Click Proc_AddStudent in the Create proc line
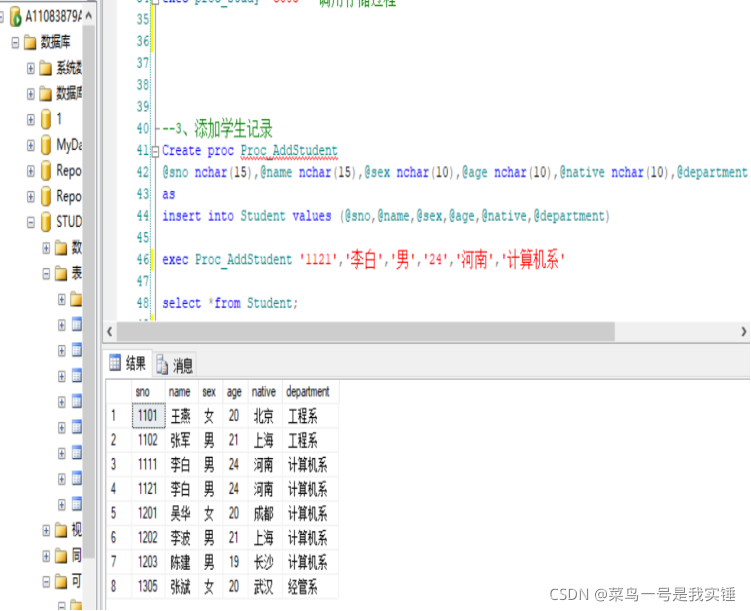 click(x=289, y=151)
